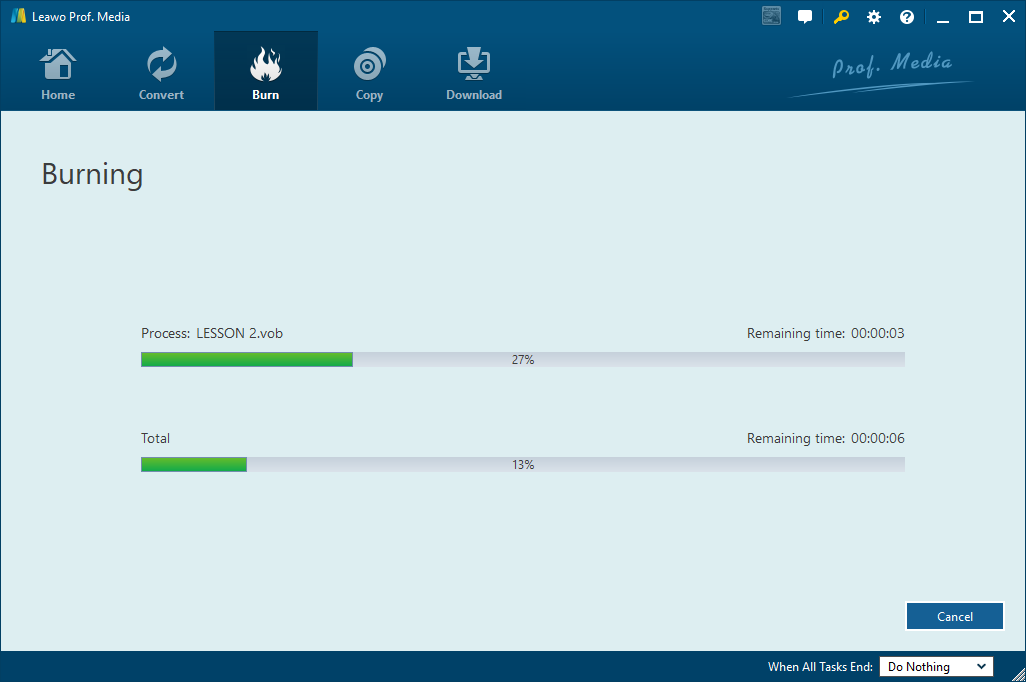Open the Convert module

pos(162,72)
